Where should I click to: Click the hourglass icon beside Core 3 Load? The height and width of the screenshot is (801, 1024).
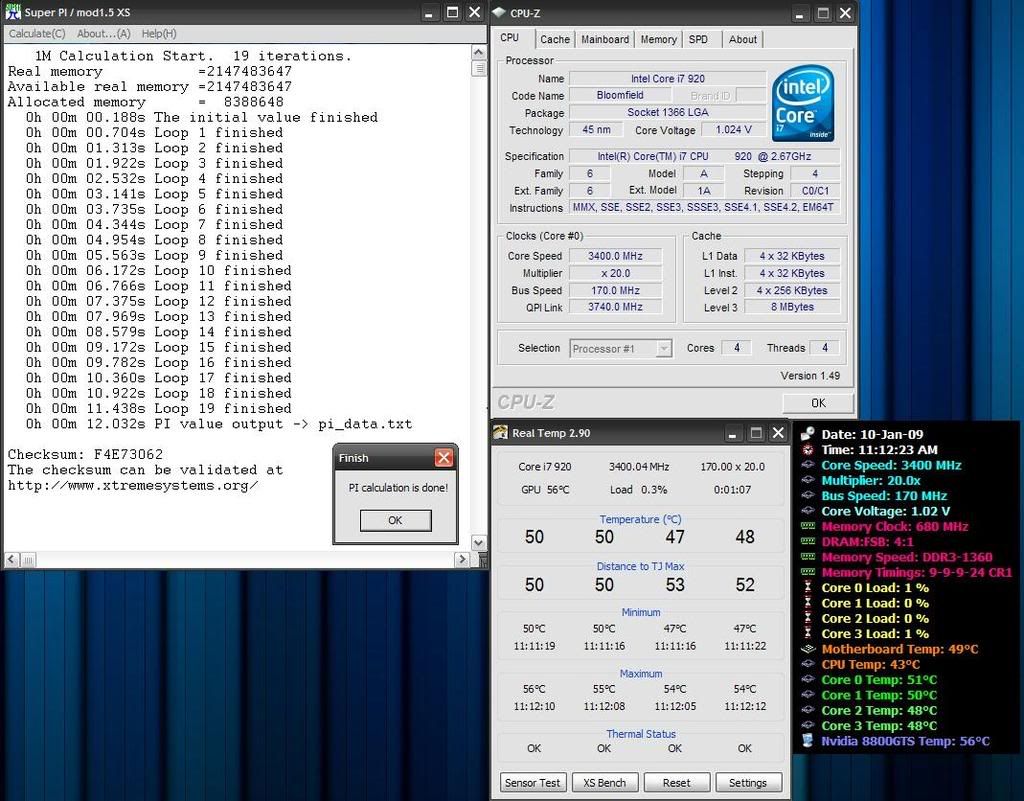point(808,633)
